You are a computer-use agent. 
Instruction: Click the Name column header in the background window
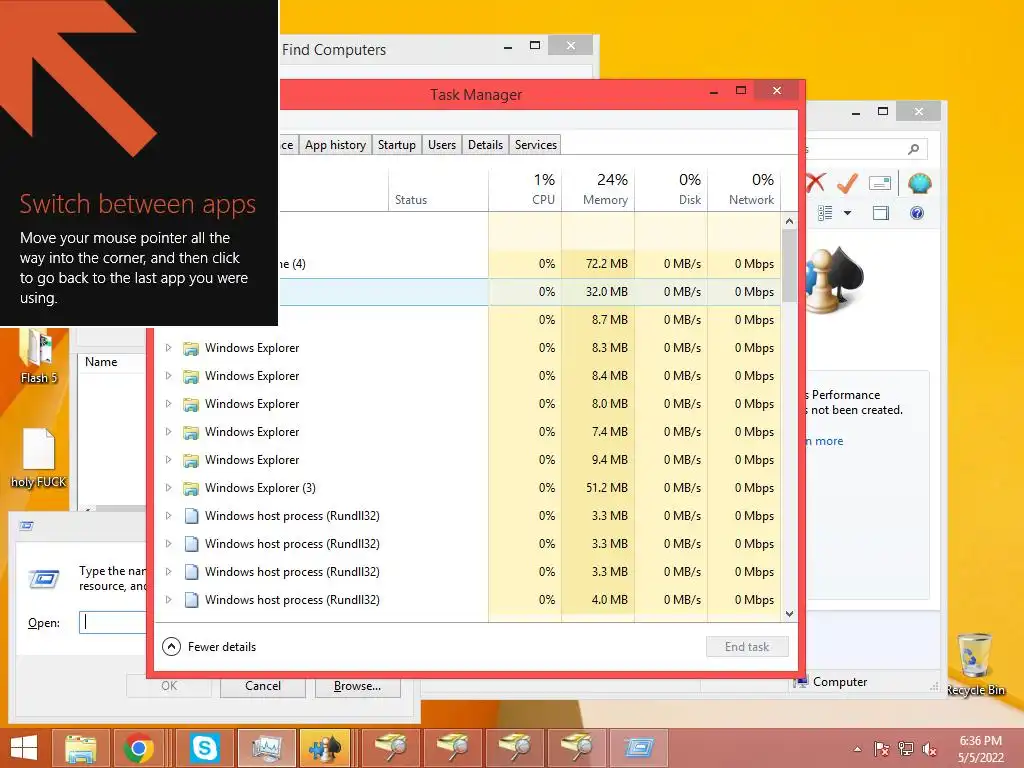(x=101, y=362)
